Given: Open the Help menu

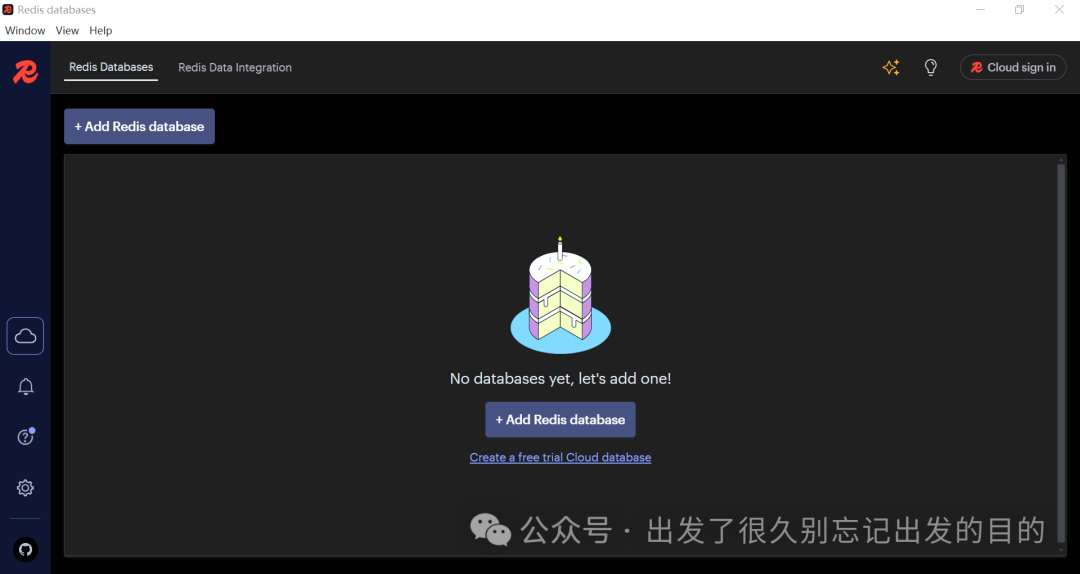Looking at the screenshot, I should point(101,30).
